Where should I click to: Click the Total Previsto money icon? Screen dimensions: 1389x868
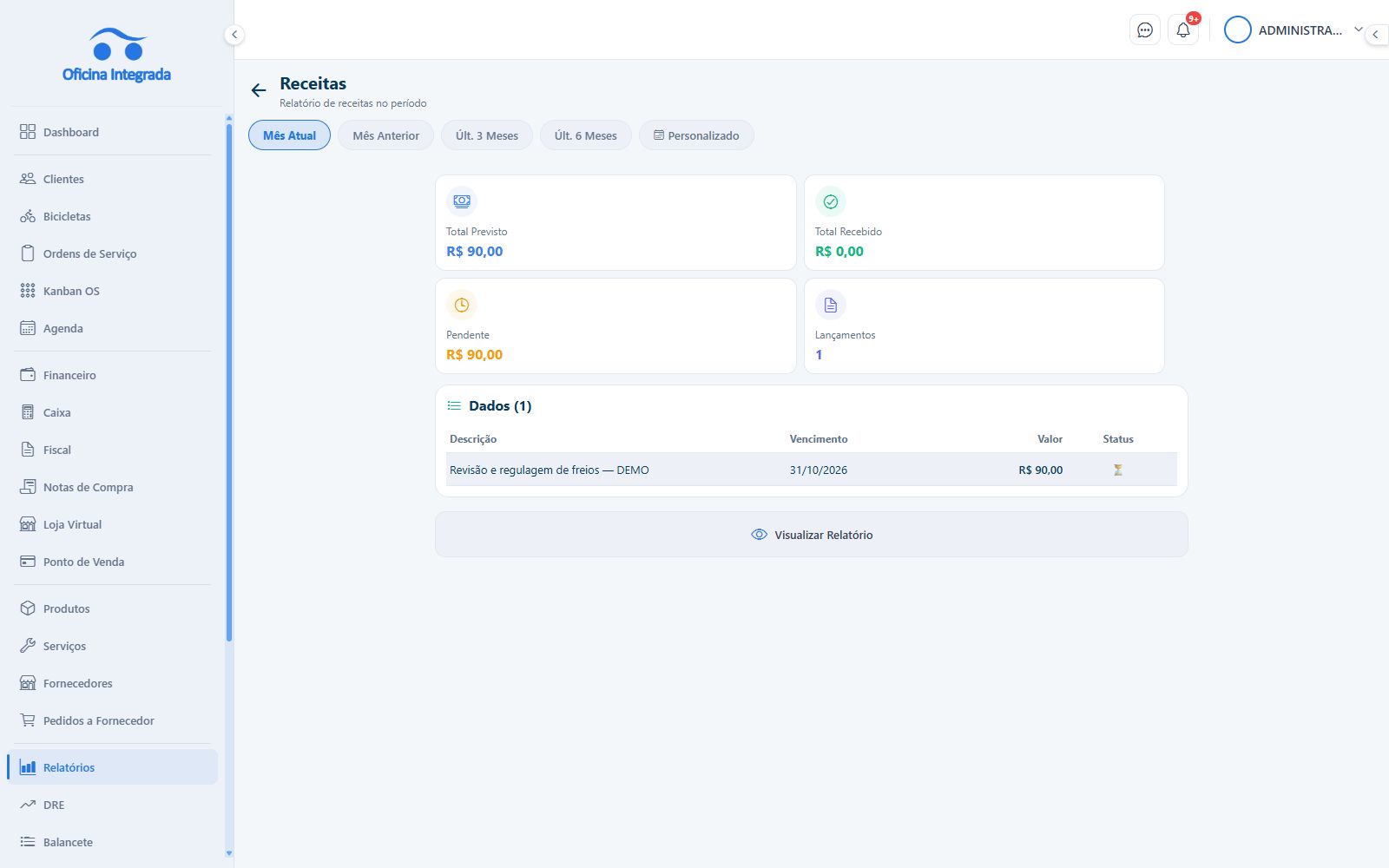462,201
